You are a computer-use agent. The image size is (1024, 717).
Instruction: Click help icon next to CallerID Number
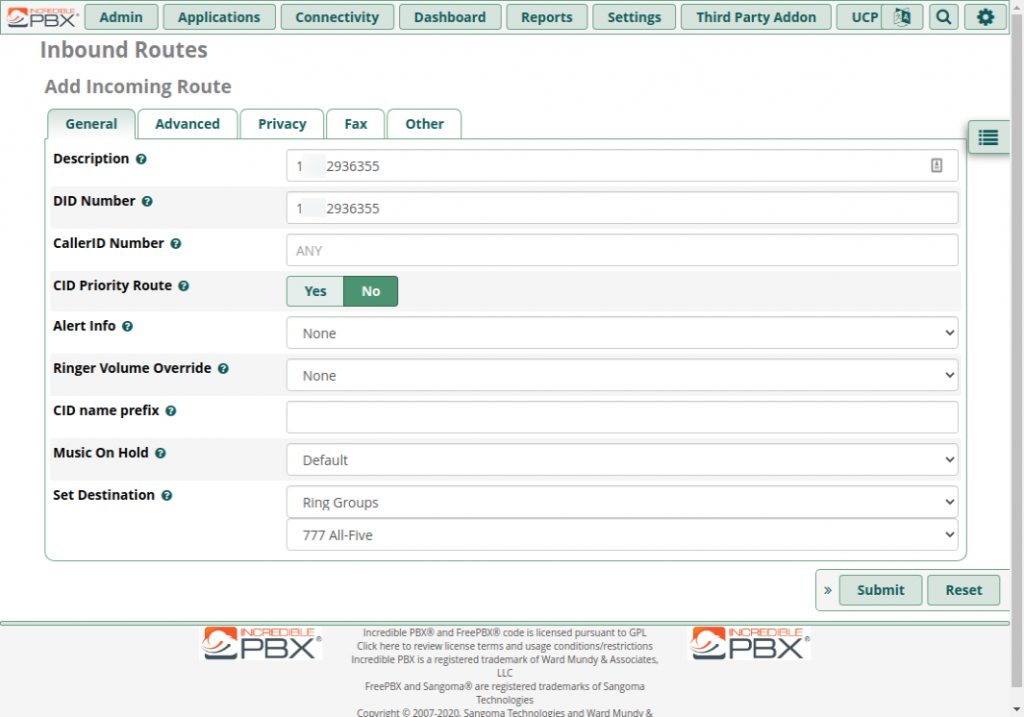tap(176, 244)
